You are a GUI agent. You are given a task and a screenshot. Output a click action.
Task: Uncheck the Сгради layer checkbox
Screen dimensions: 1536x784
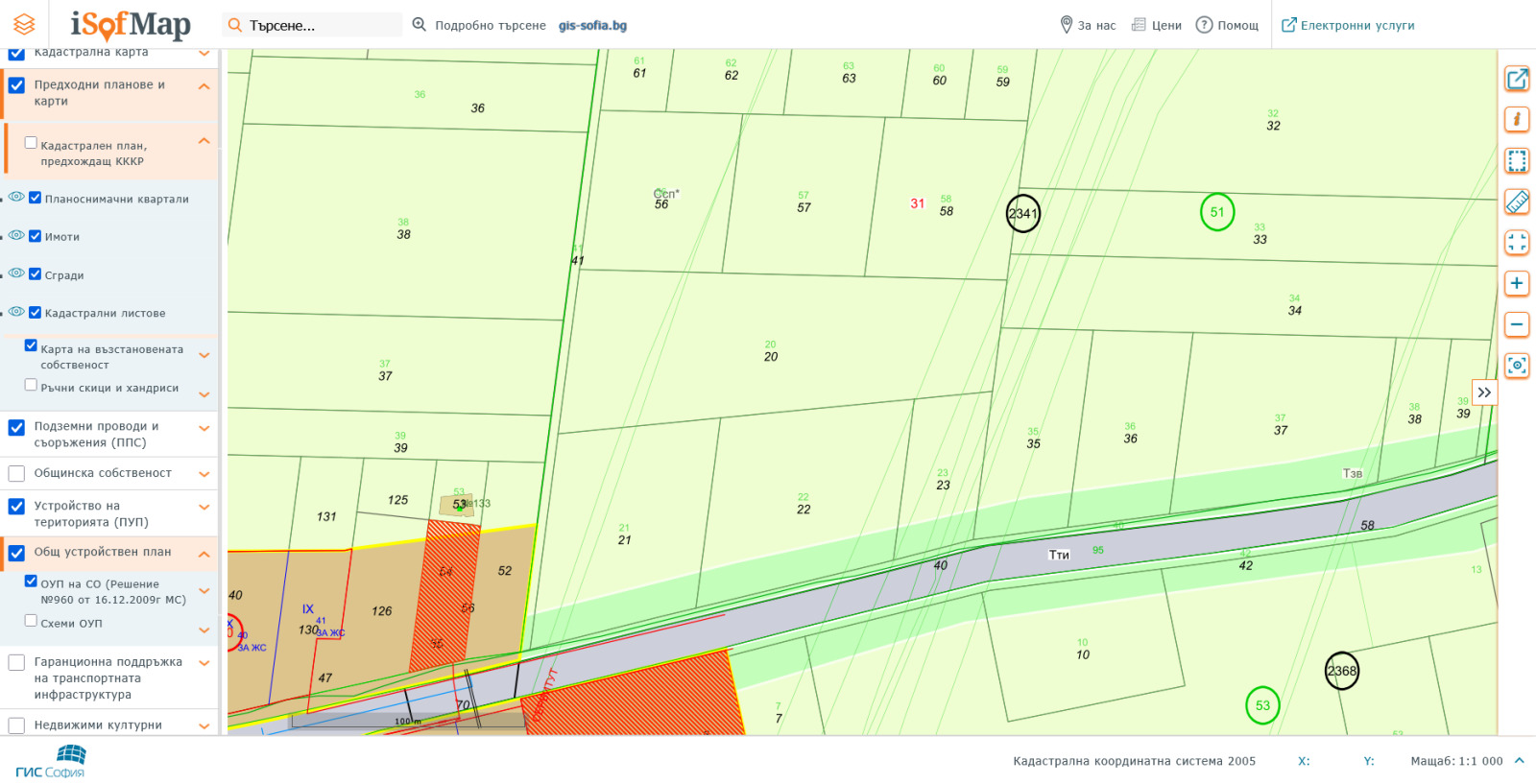[36, 274]
